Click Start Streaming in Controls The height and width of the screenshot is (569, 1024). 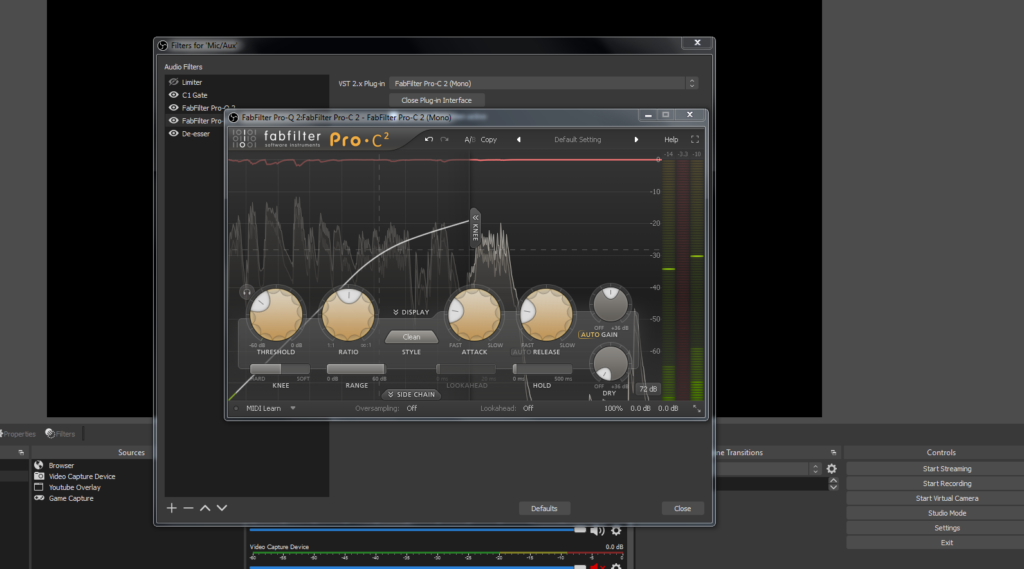[x=947, y=468]
